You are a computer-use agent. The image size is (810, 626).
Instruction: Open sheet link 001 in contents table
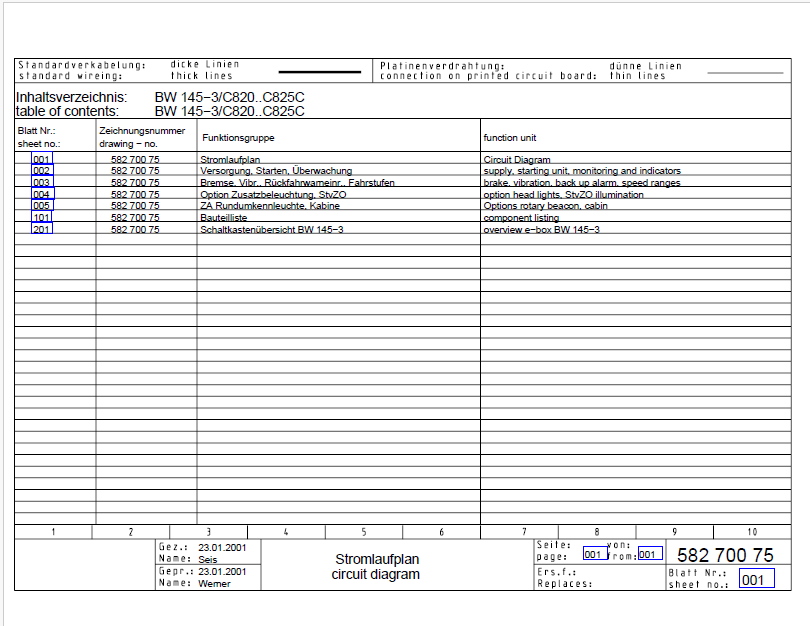[x=42, y=159]
